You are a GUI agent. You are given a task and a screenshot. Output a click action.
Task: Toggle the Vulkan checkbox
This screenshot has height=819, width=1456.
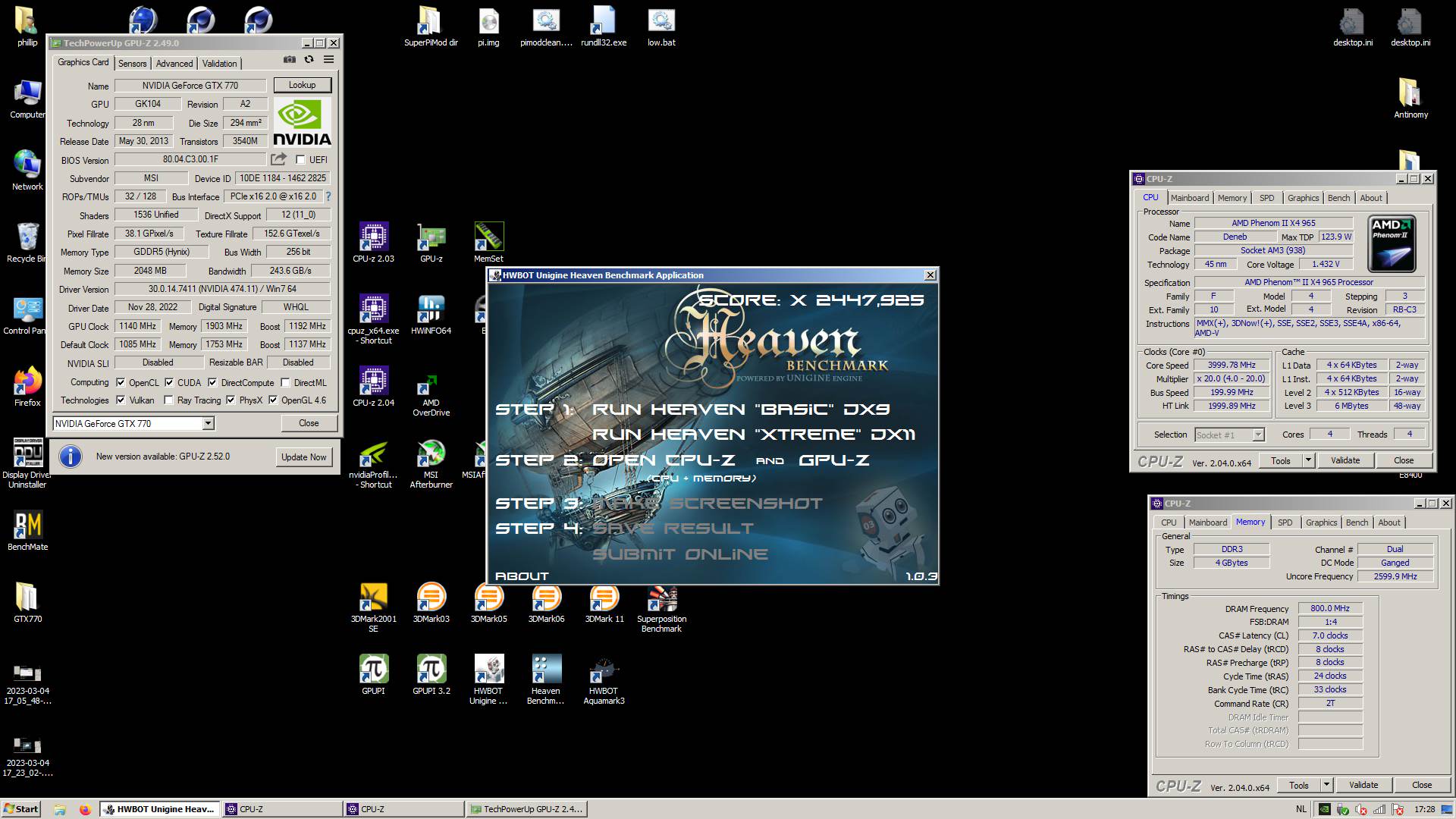[x=121, y=400]
